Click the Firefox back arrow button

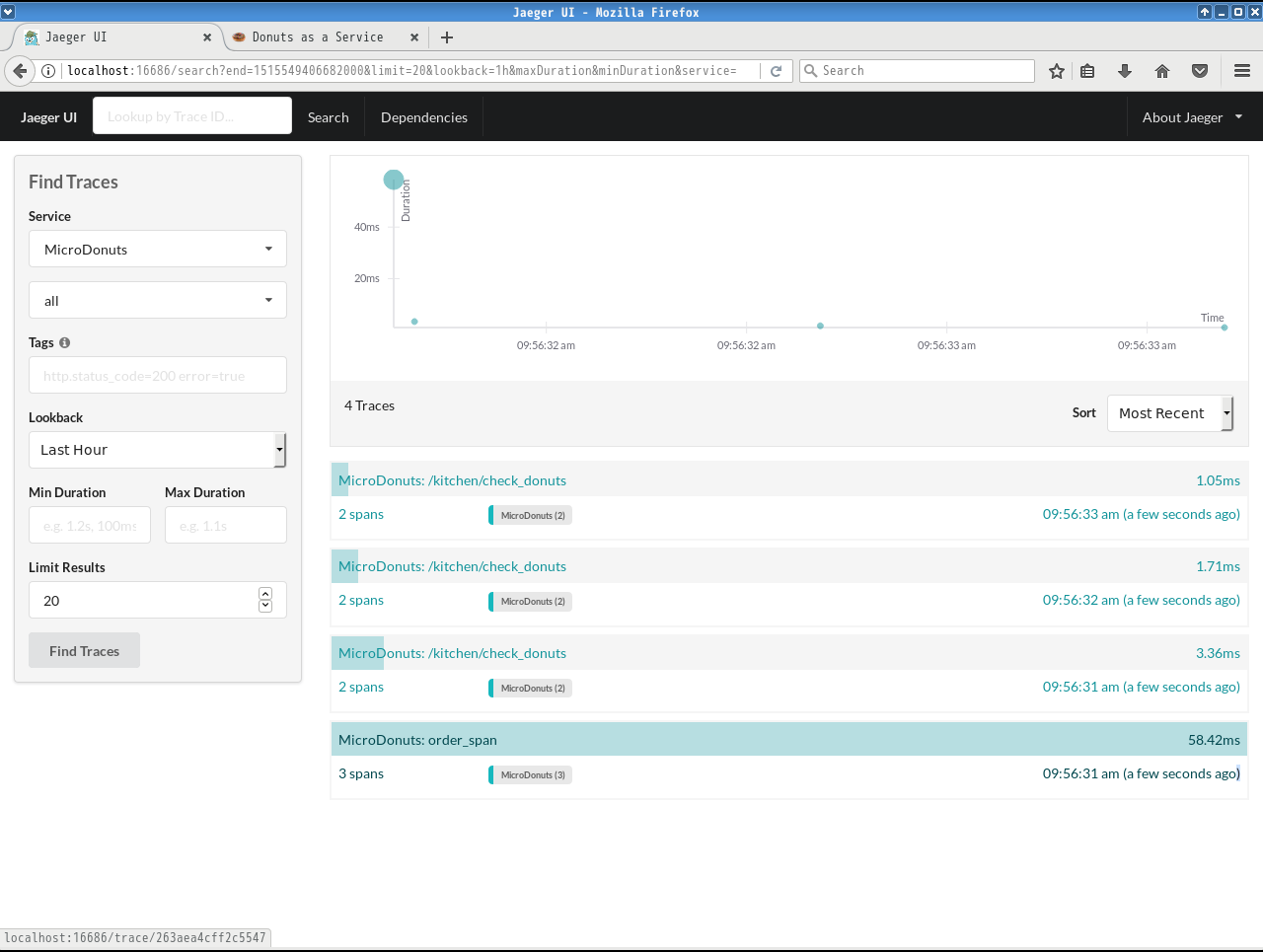[20, 71]
